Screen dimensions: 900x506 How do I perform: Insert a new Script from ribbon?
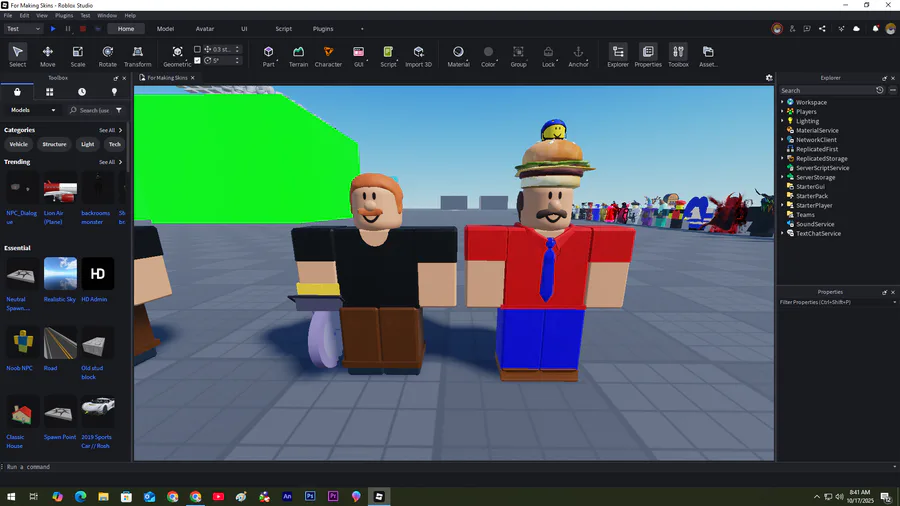388,56
